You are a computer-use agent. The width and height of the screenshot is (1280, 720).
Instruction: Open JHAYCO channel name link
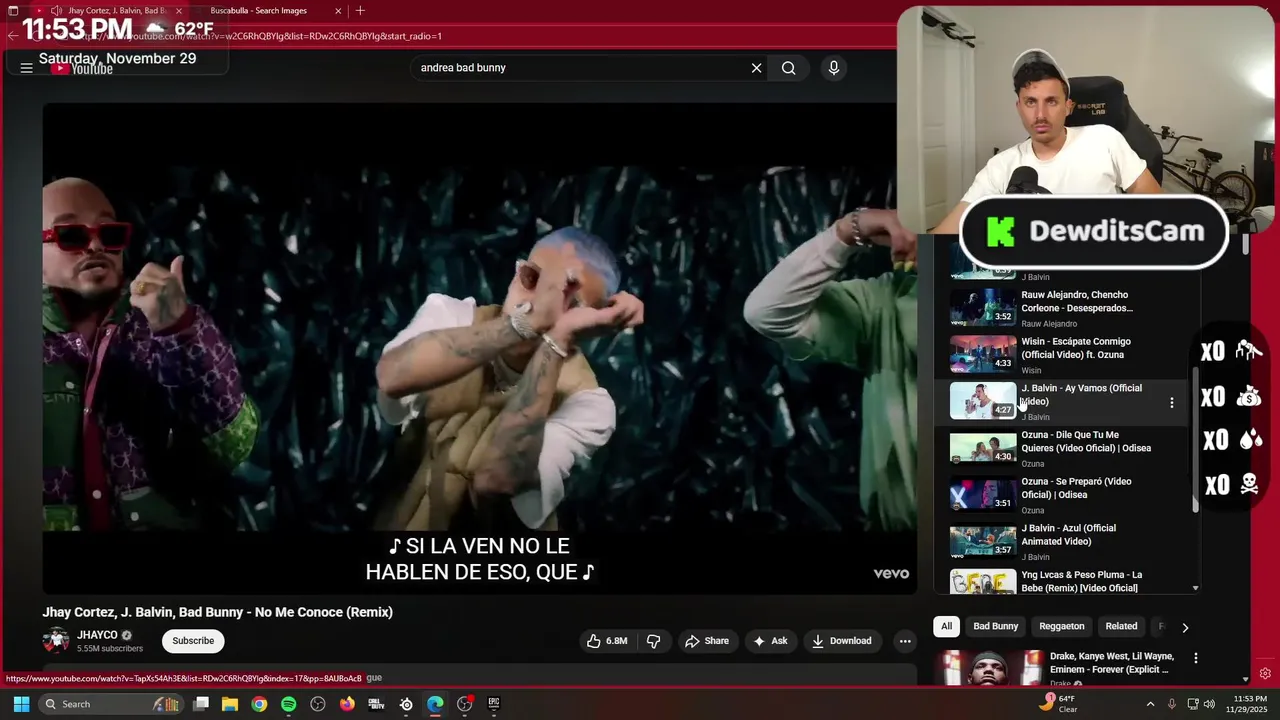click(x=97, y=635)
